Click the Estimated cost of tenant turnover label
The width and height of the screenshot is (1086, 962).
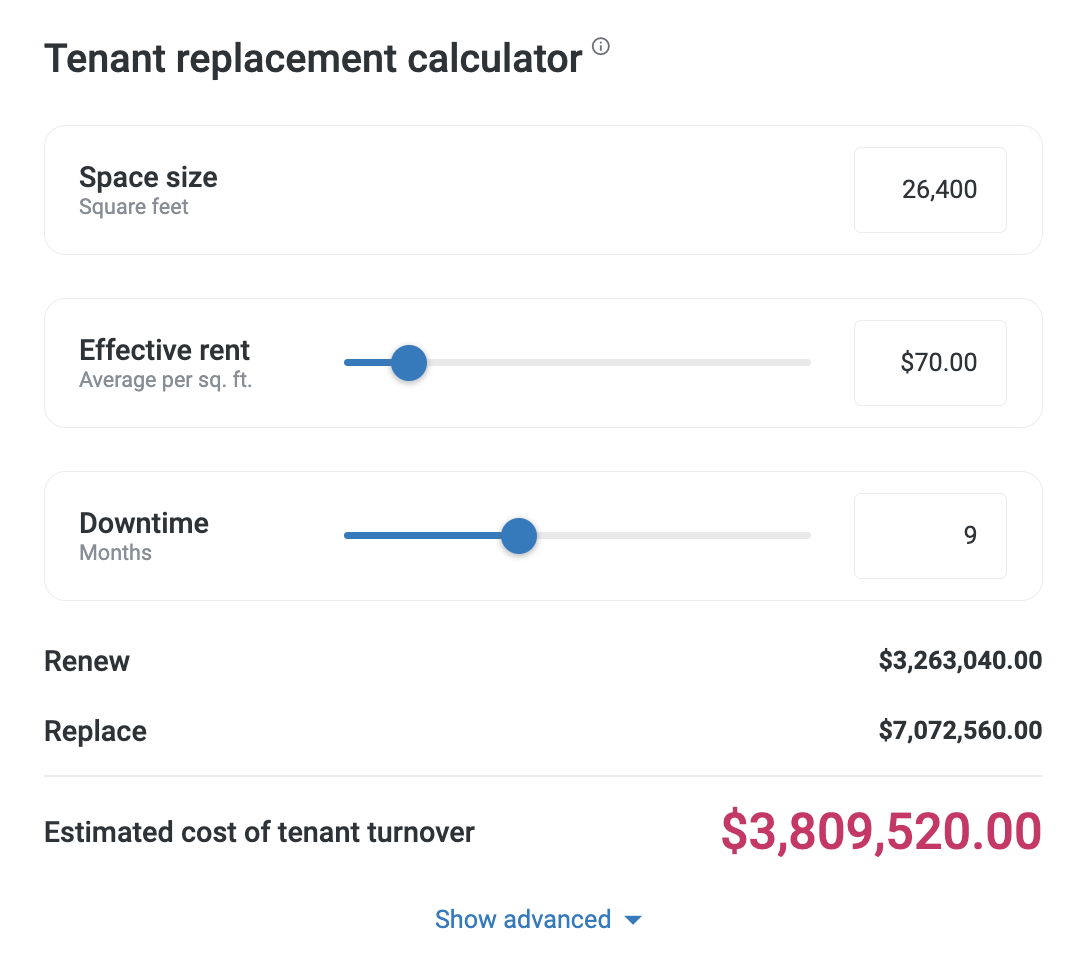259,832
